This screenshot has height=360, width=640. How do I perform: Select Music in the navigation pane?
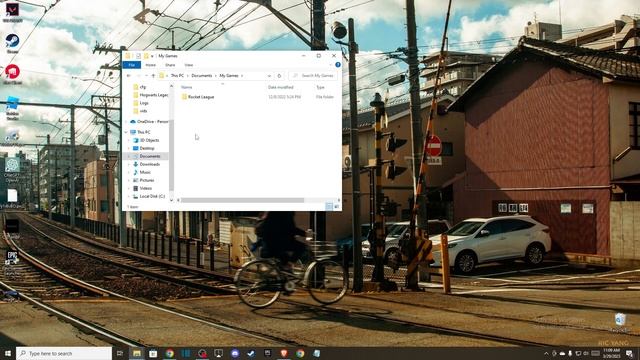click(x=142, y=172)
